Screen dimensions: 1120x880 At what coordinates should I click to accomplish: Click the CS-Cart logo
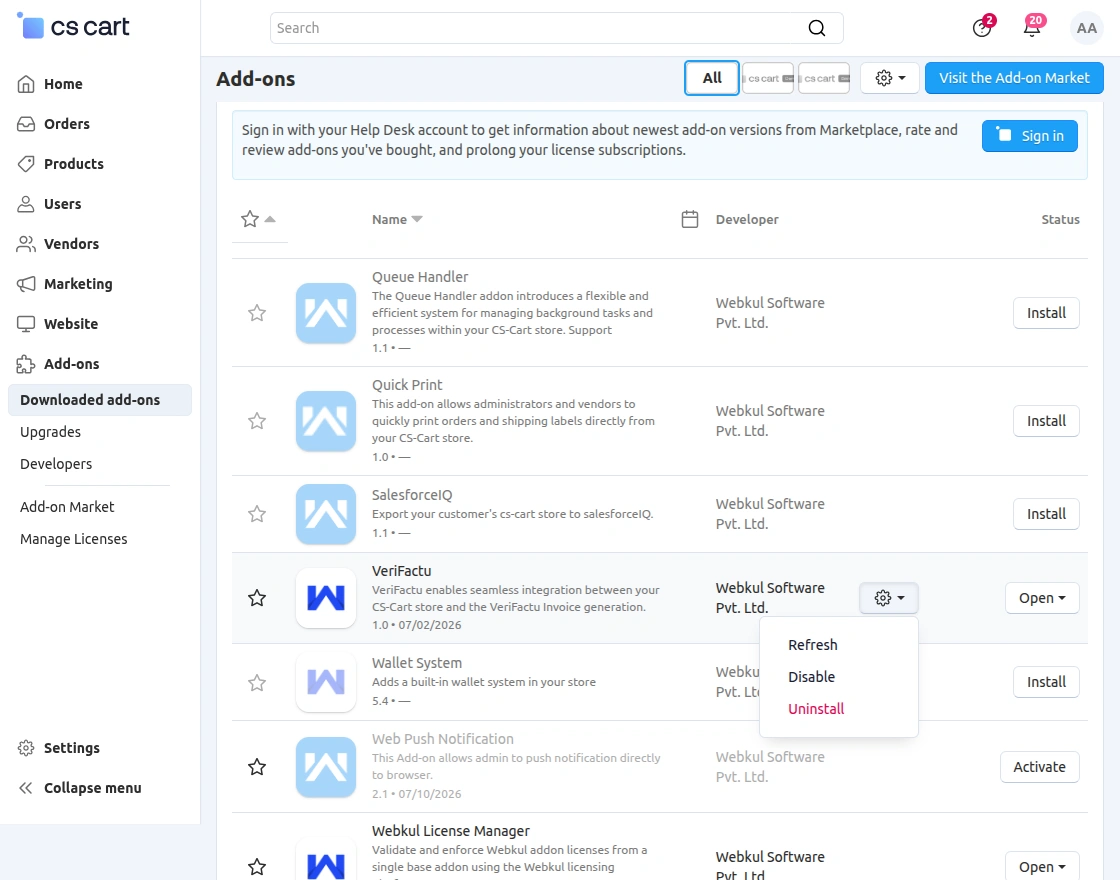[73, 27]
